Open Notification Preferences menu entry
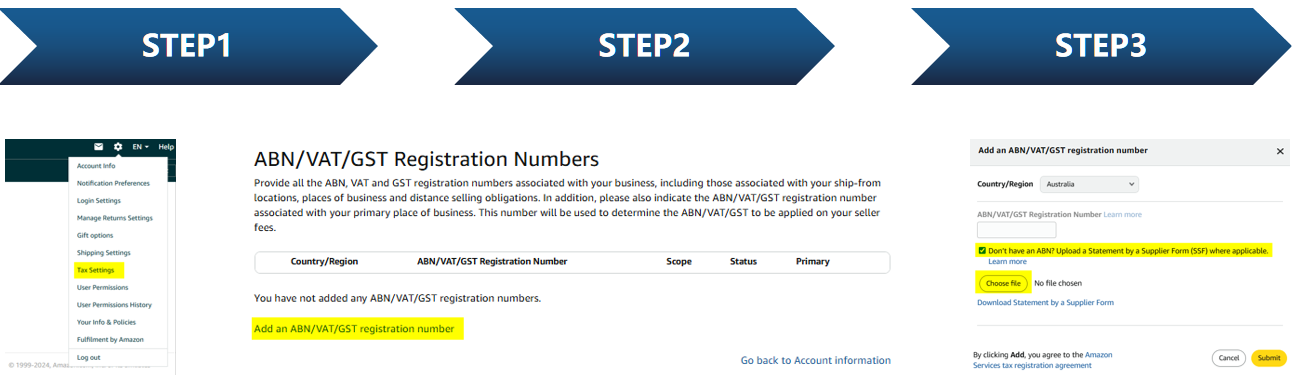Screen dimensions: 1297x379 coord(113,183)
